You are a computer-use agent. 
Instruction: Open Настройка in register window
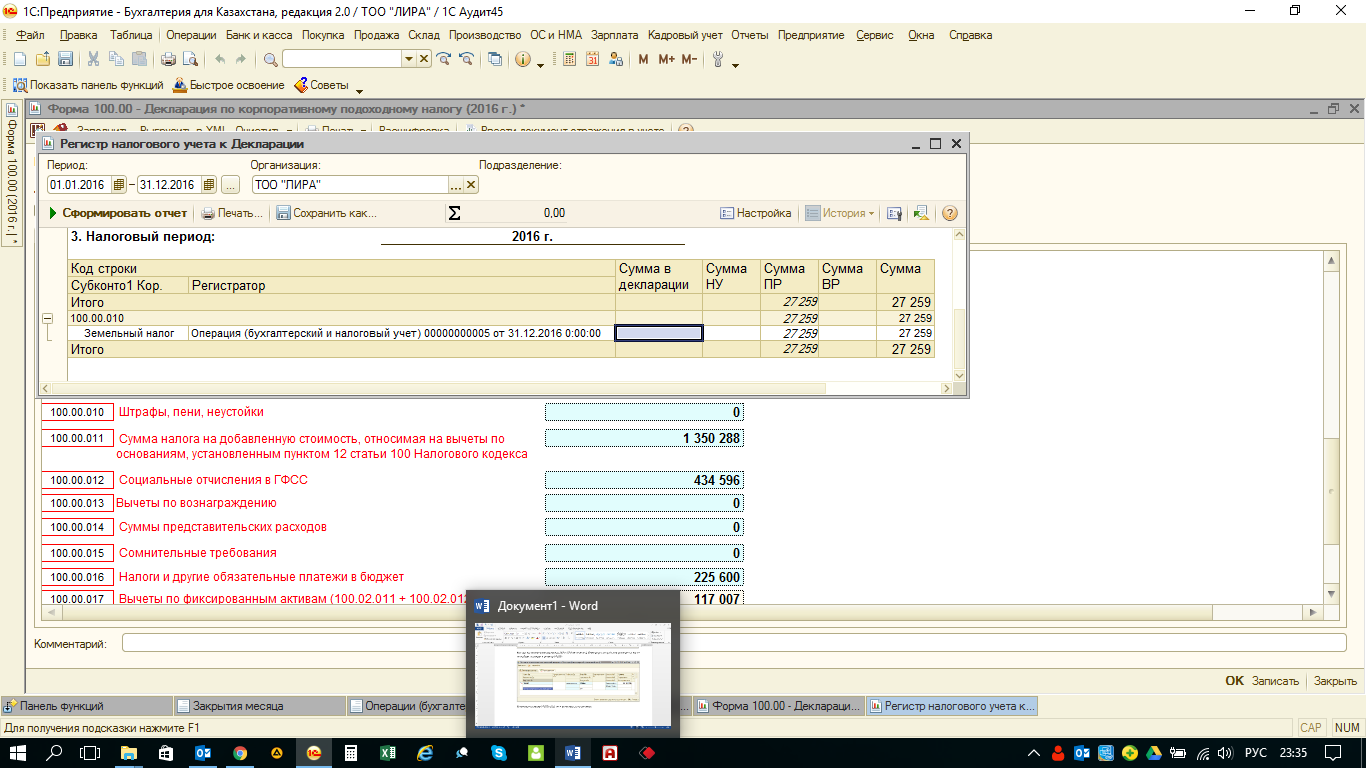click(756, 213)
